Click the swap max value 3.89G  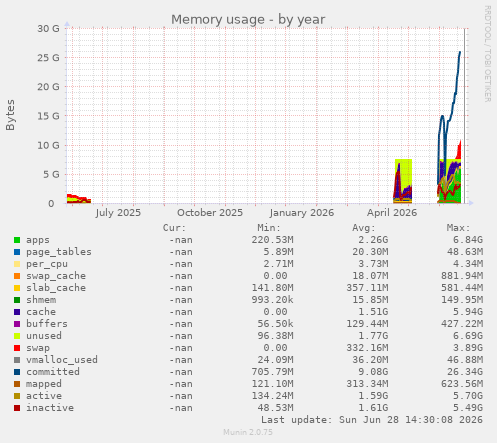(467, 348)
